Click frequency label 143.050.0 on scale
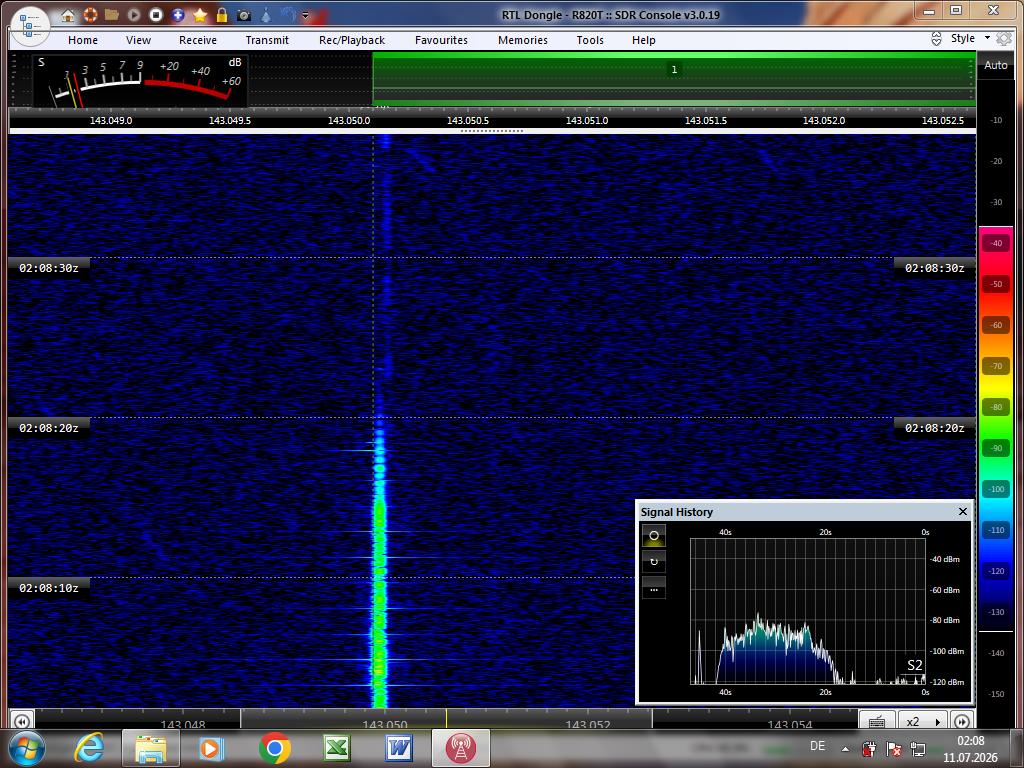 (x=349, y=121)
